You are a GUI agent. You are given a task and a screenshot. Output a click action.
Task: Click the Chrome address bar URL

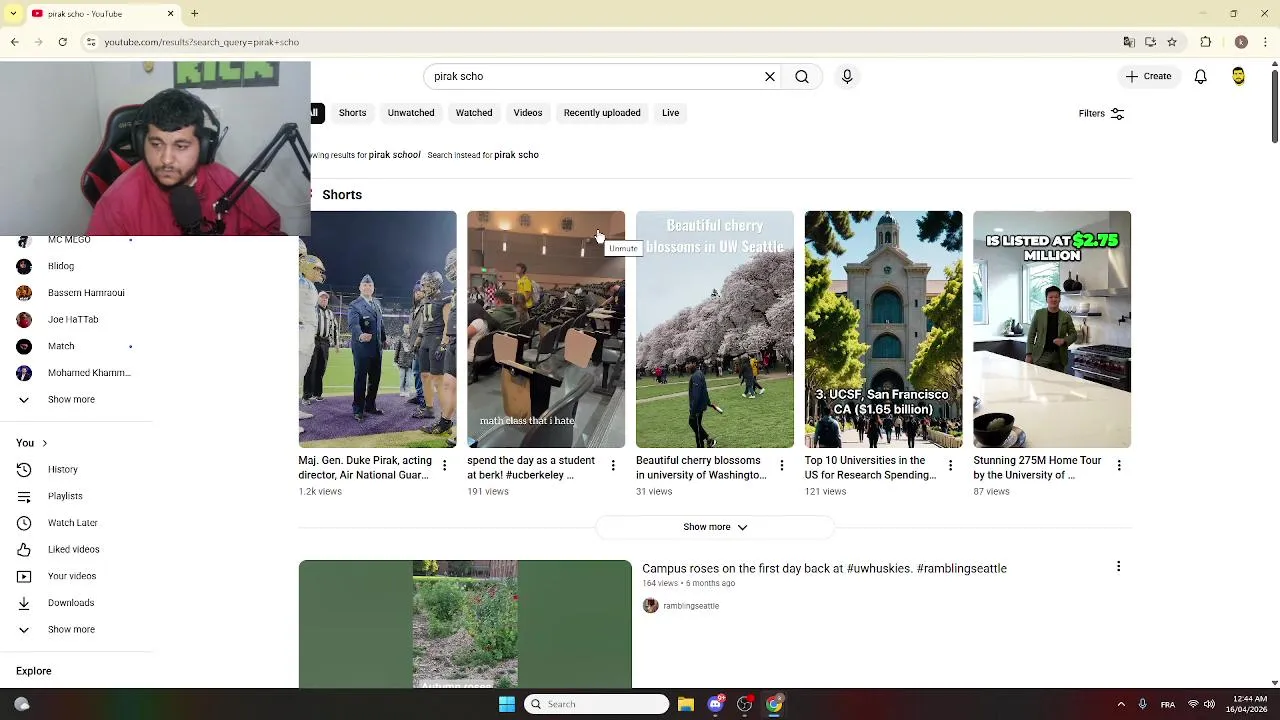(x=201, y=42)
